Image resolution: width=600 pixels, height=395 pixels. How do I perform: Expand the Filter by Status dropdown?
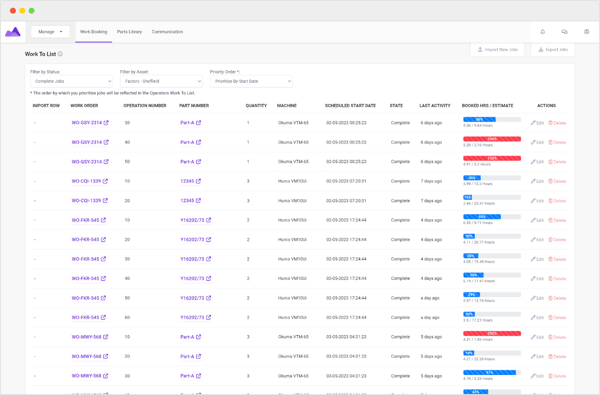click(72, 81)
